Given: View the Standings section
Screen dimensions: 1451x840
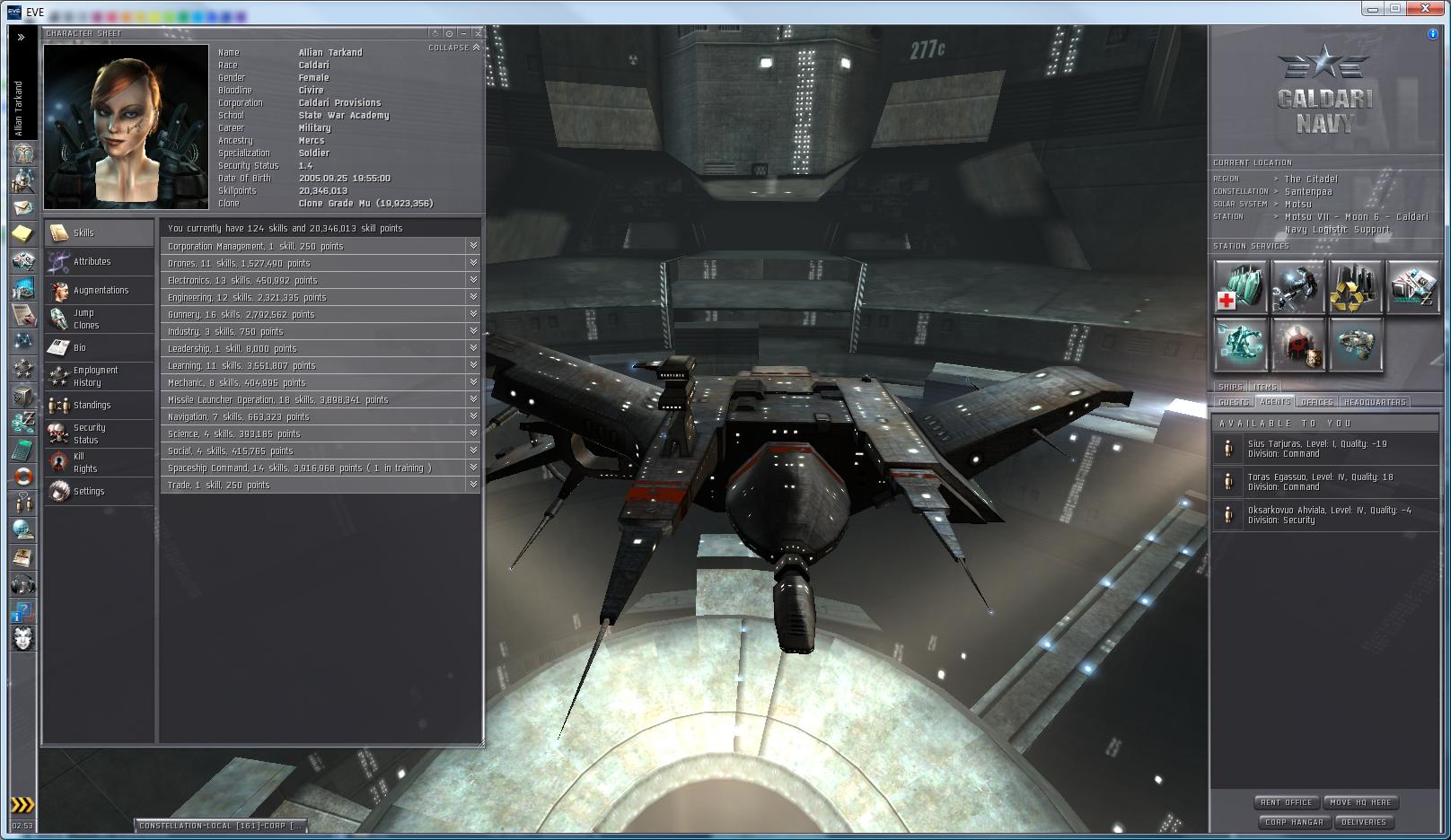Looking at the screenshot, I should pyautogui.click(x=100, y=405).
